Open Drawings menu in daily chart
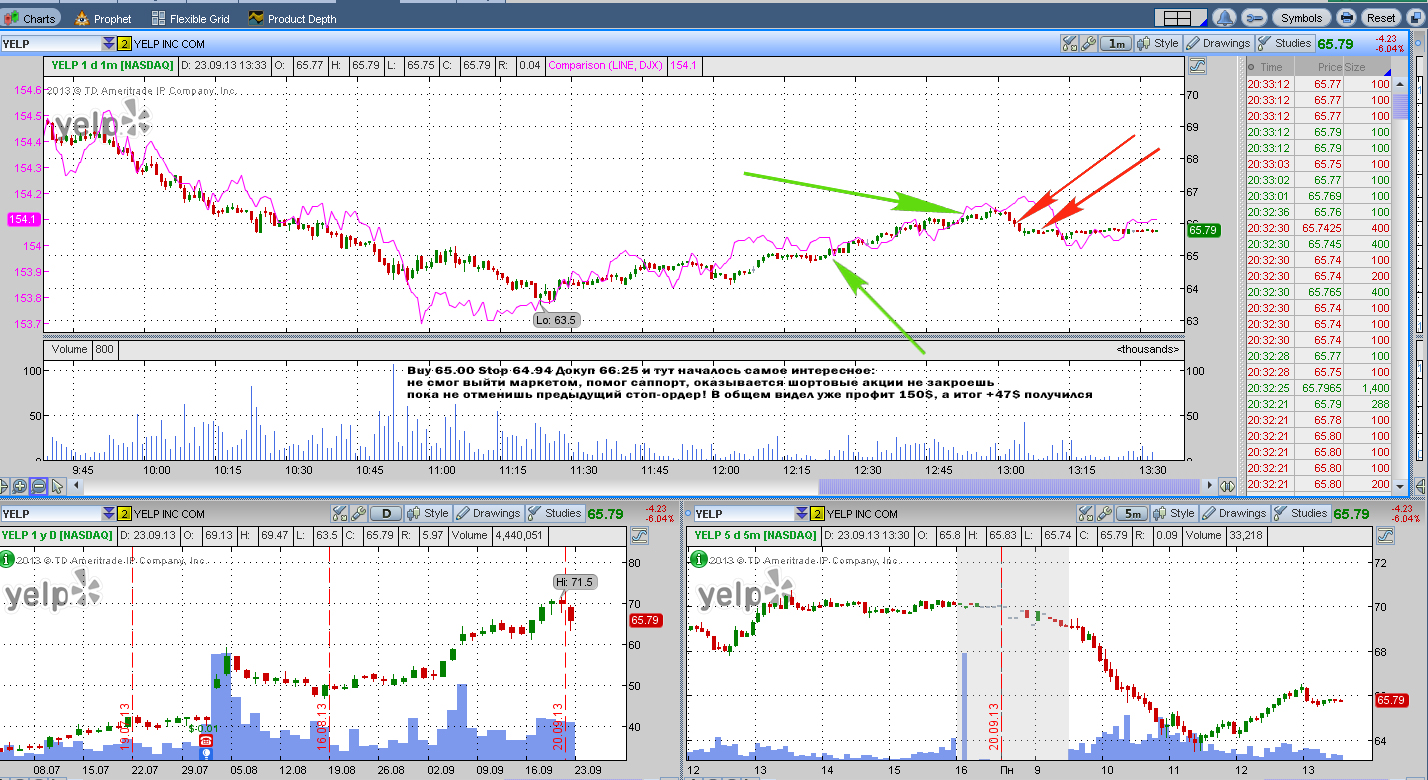 pos(488,513)
